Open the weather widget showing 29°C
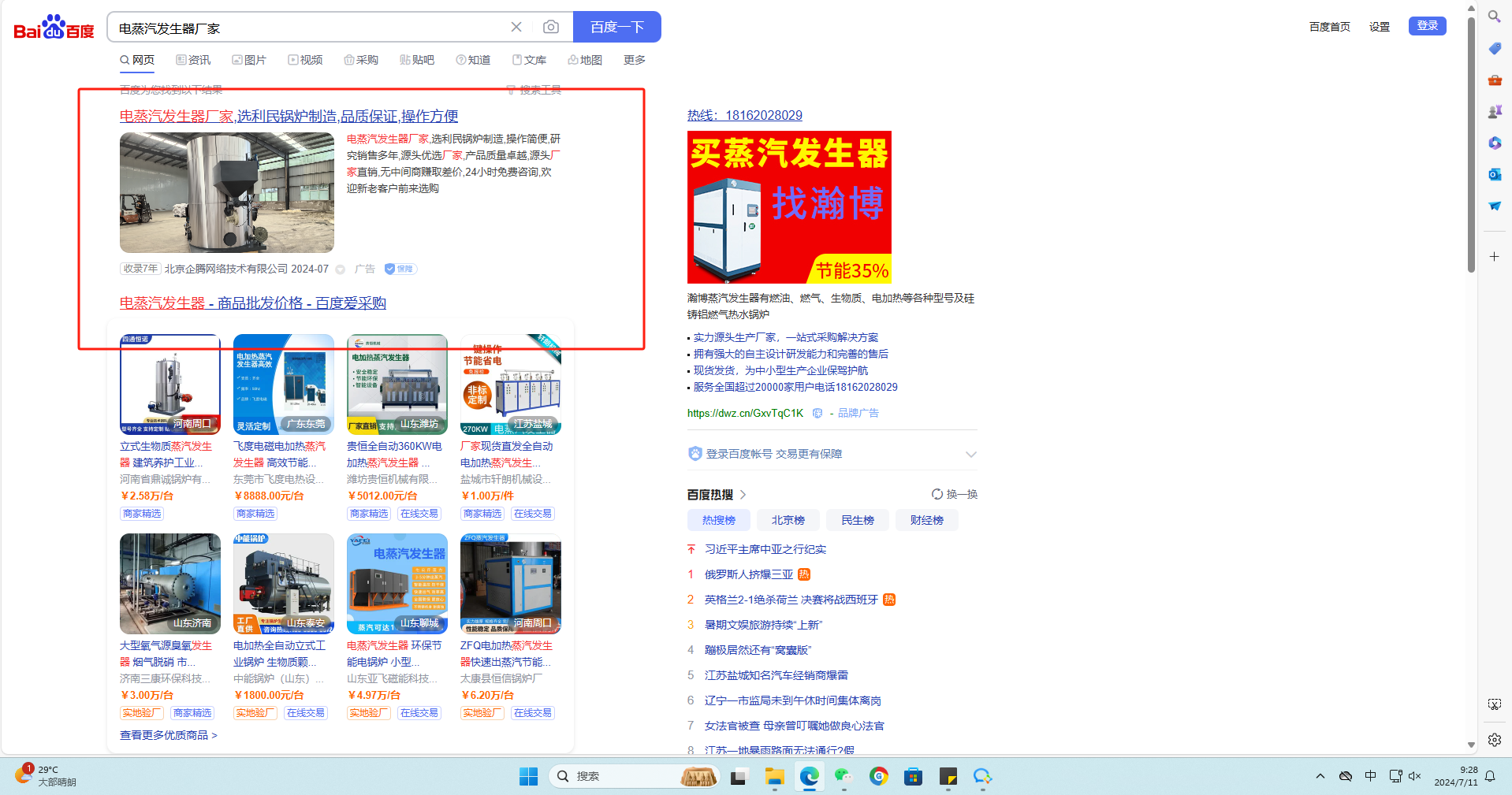Screen dimensions: 1512x795 47,777
